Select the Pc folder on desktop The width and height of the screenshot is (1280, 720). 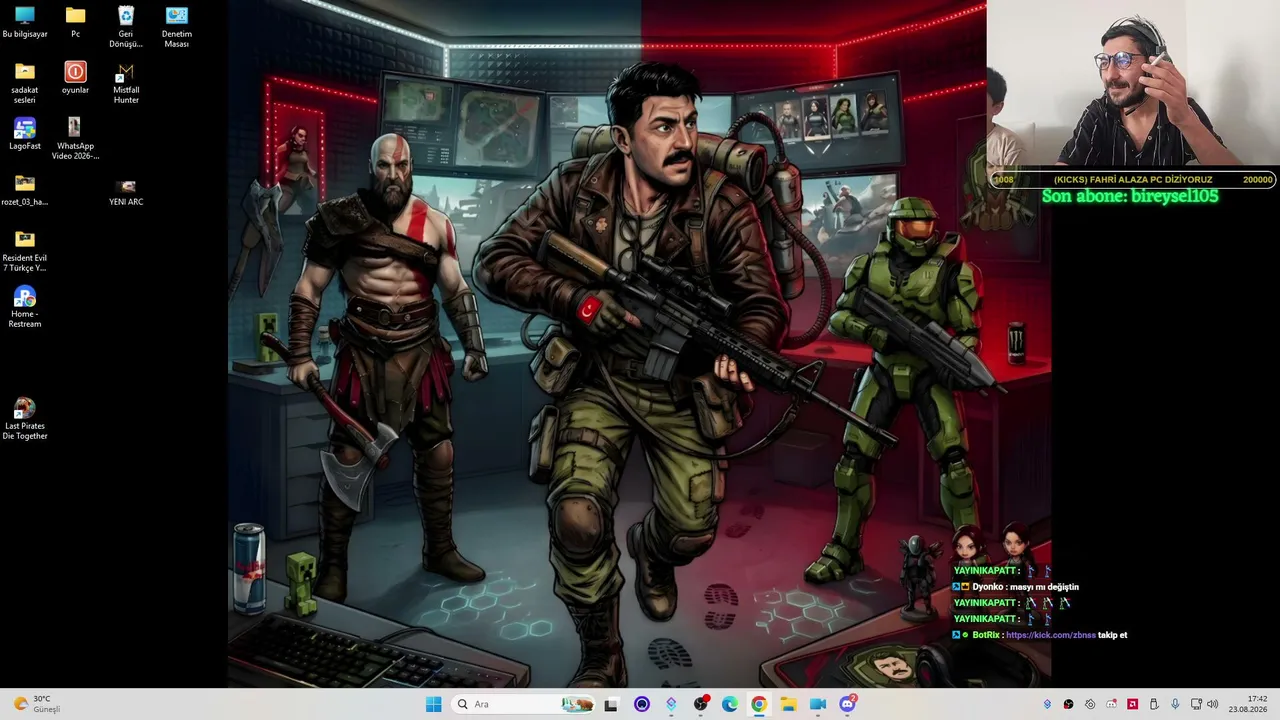tap(75, 22)
